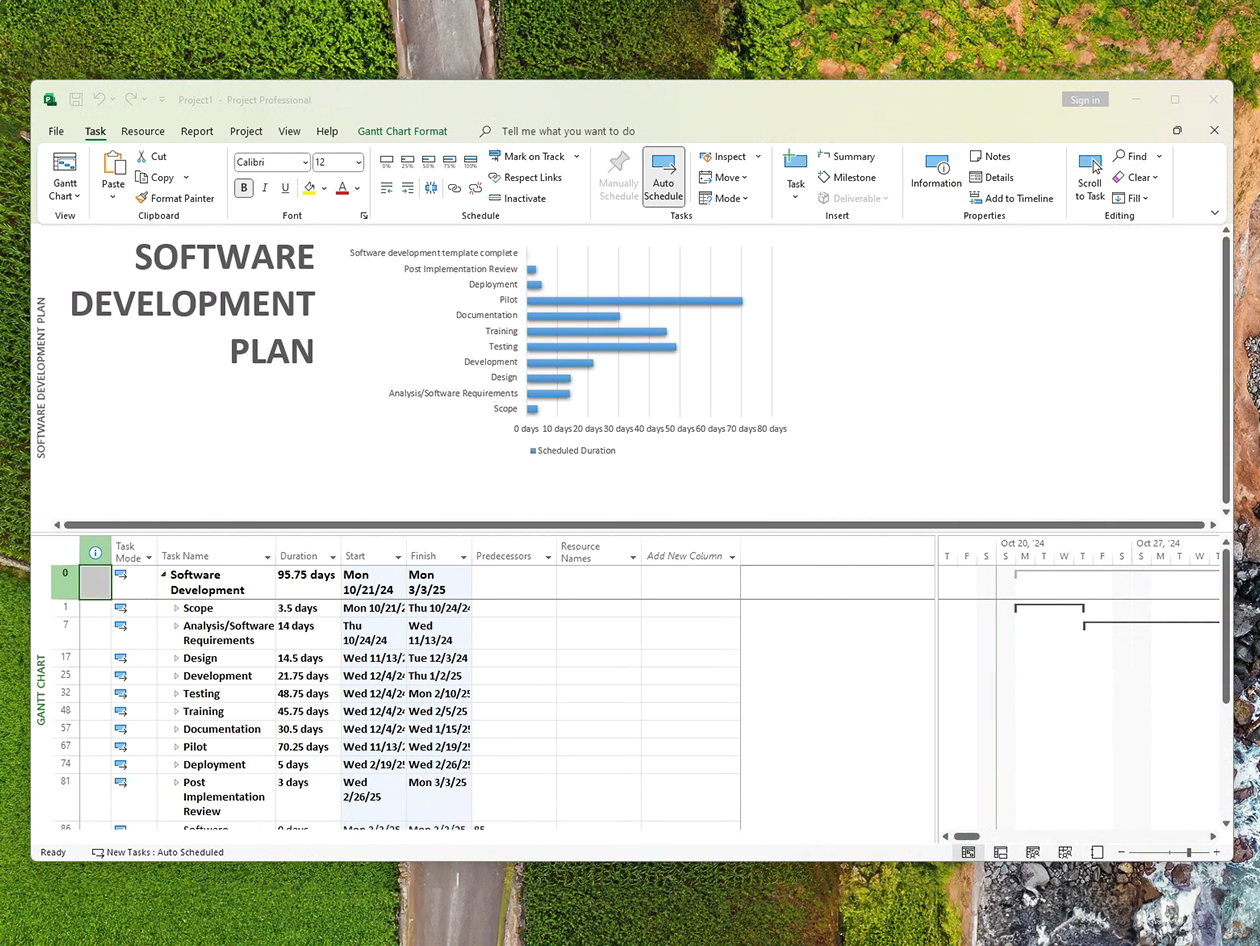The width and height of the screenshot is (1260, 946).
Task: Click the Inactivate task icon
Action: tap(495, 198)
